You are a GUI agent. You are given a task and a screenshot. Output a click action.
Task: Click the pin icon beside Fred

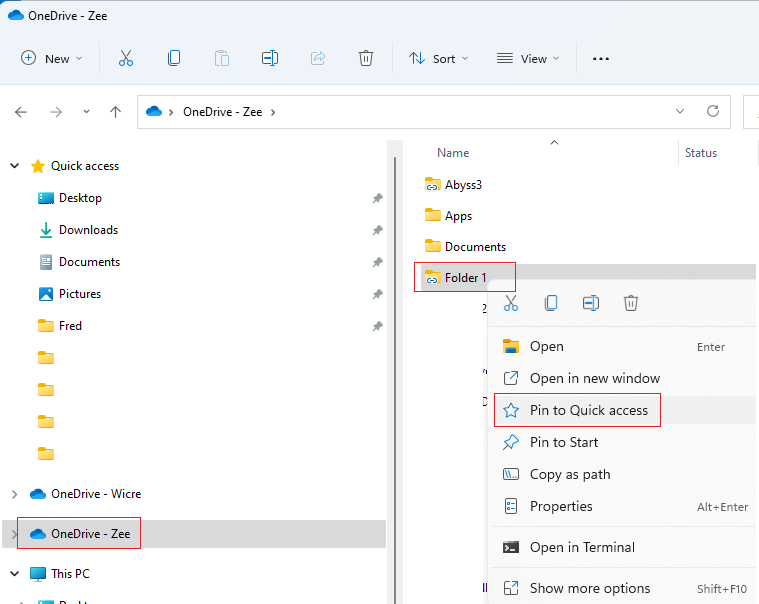tap(378, 326)
